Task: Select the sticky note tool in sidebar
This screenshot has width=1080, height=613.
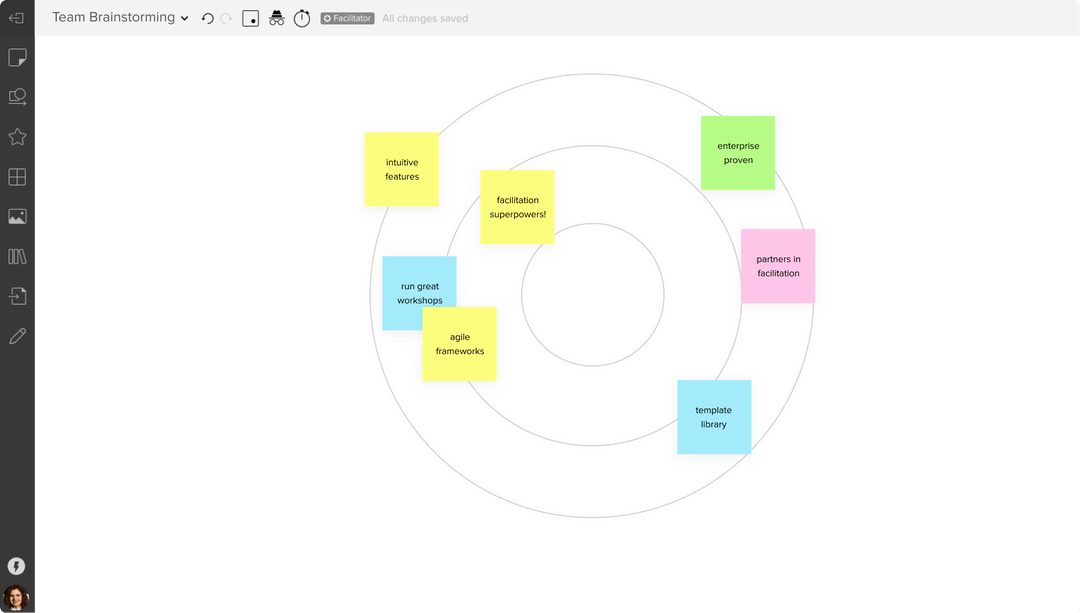Action: click(x=17, y=57)
